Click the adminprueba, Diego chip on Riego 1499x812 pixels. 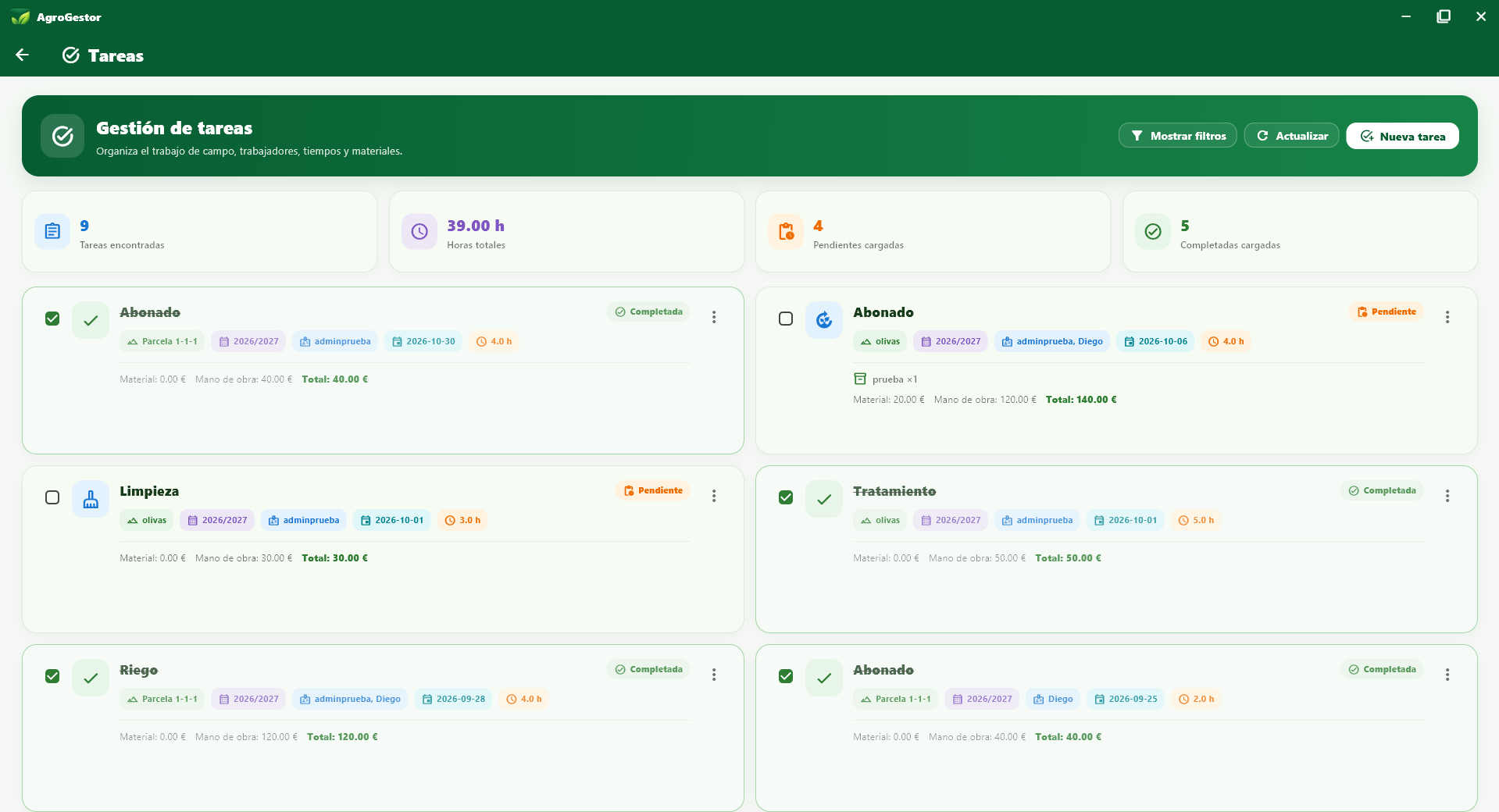(350, 699)
